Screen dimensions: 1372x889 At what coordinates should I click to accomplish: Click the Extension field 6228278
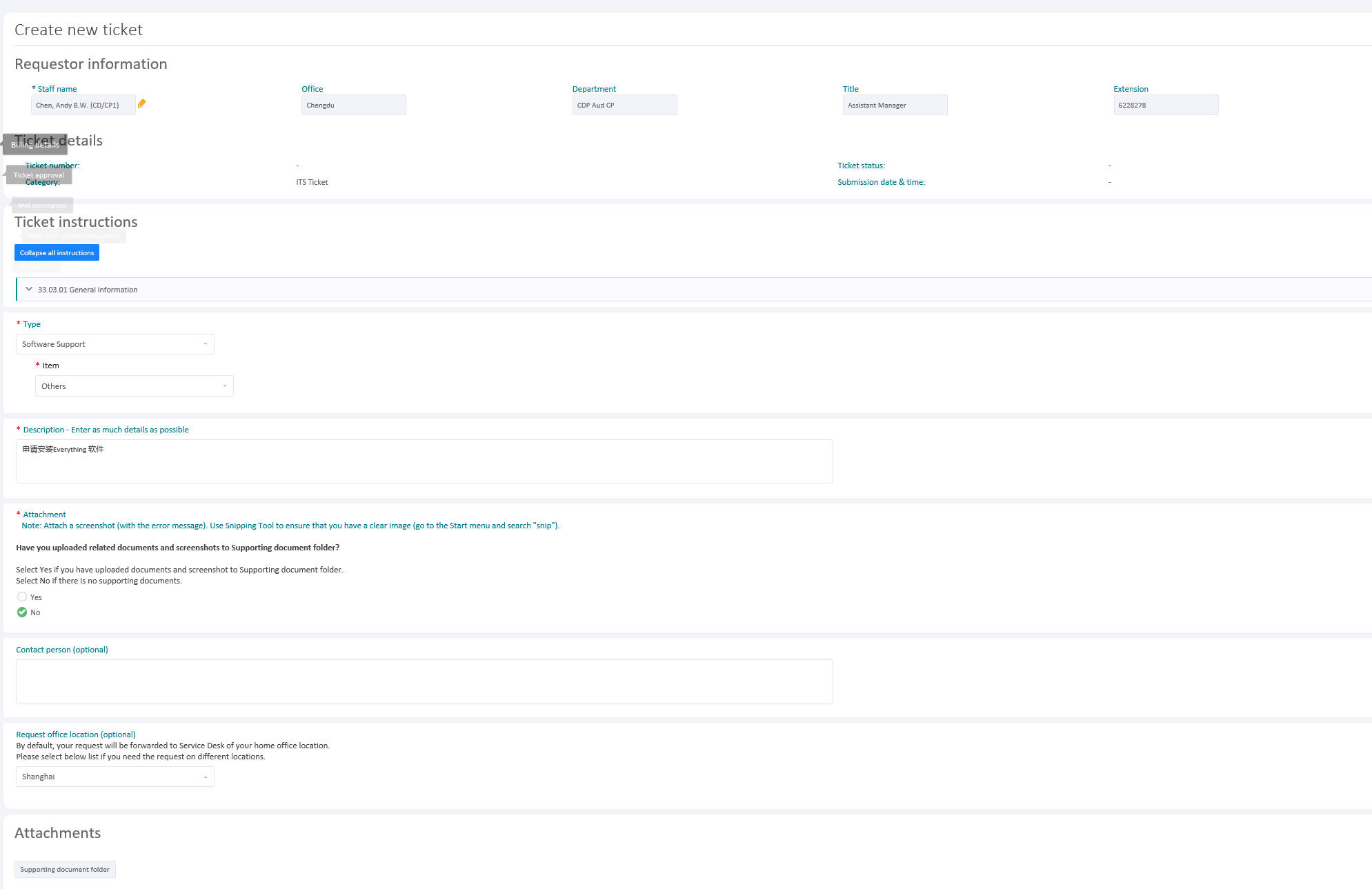click(x=1165, y=106)
